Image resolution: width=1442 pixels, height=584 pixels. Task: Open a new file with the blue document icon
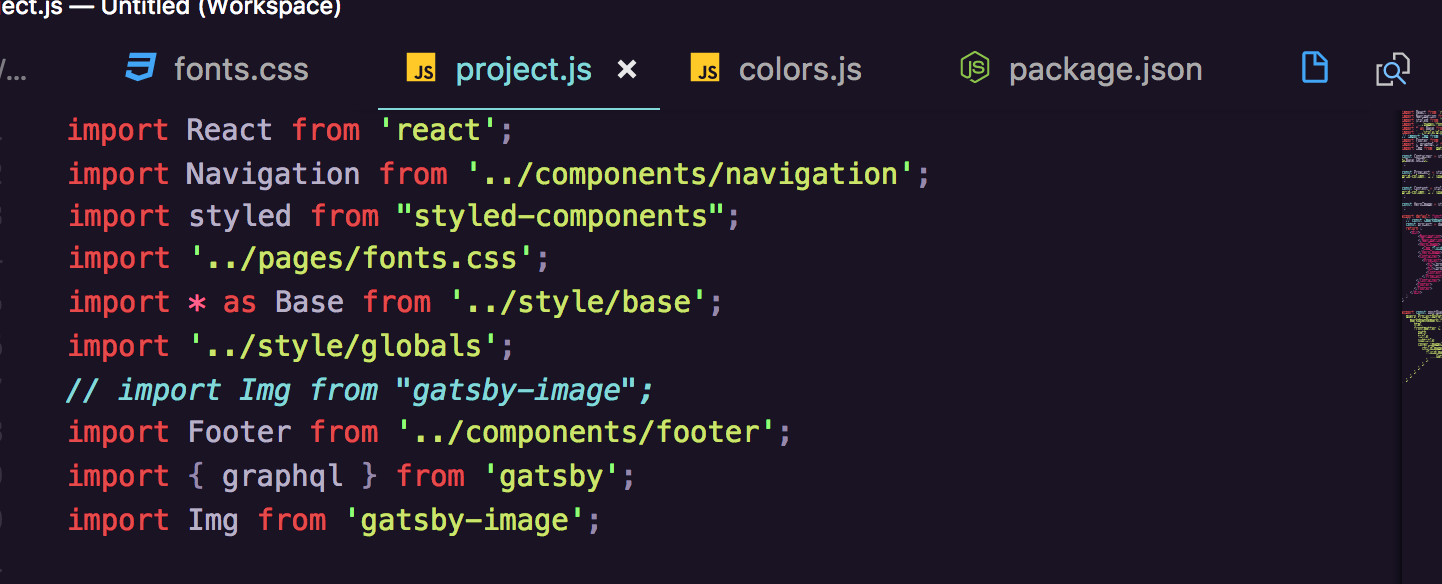pos(1314,68)
